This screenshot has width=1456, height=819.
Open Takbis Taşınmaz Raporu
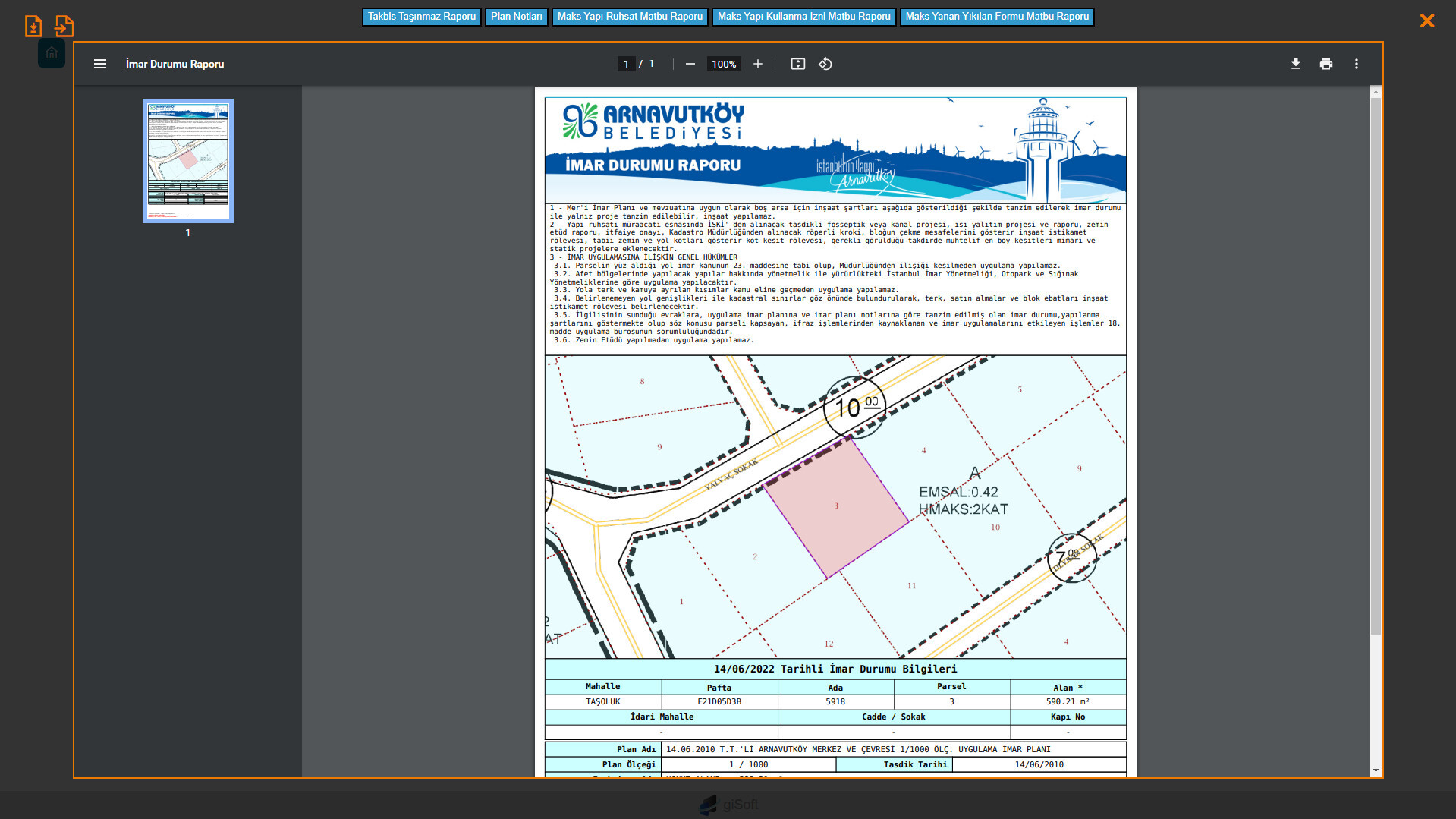(x=421, y=17)
